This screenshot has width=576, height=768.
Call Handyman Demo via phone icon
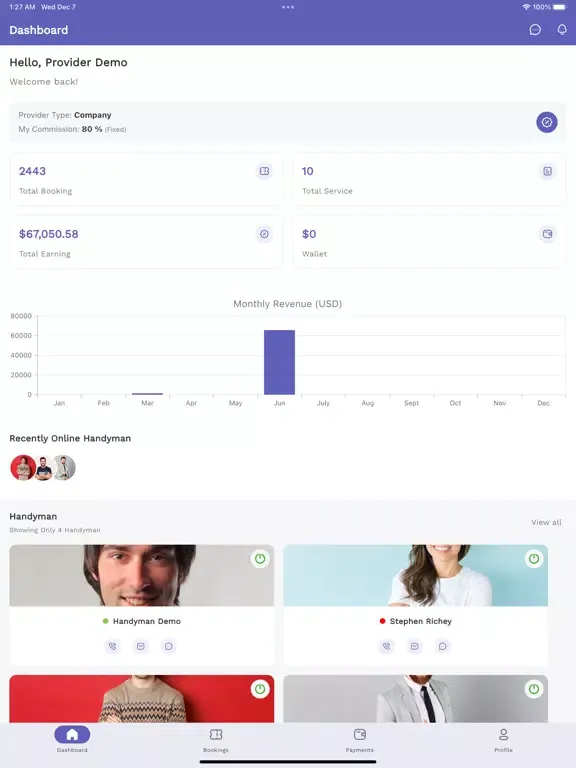point(113,646)
